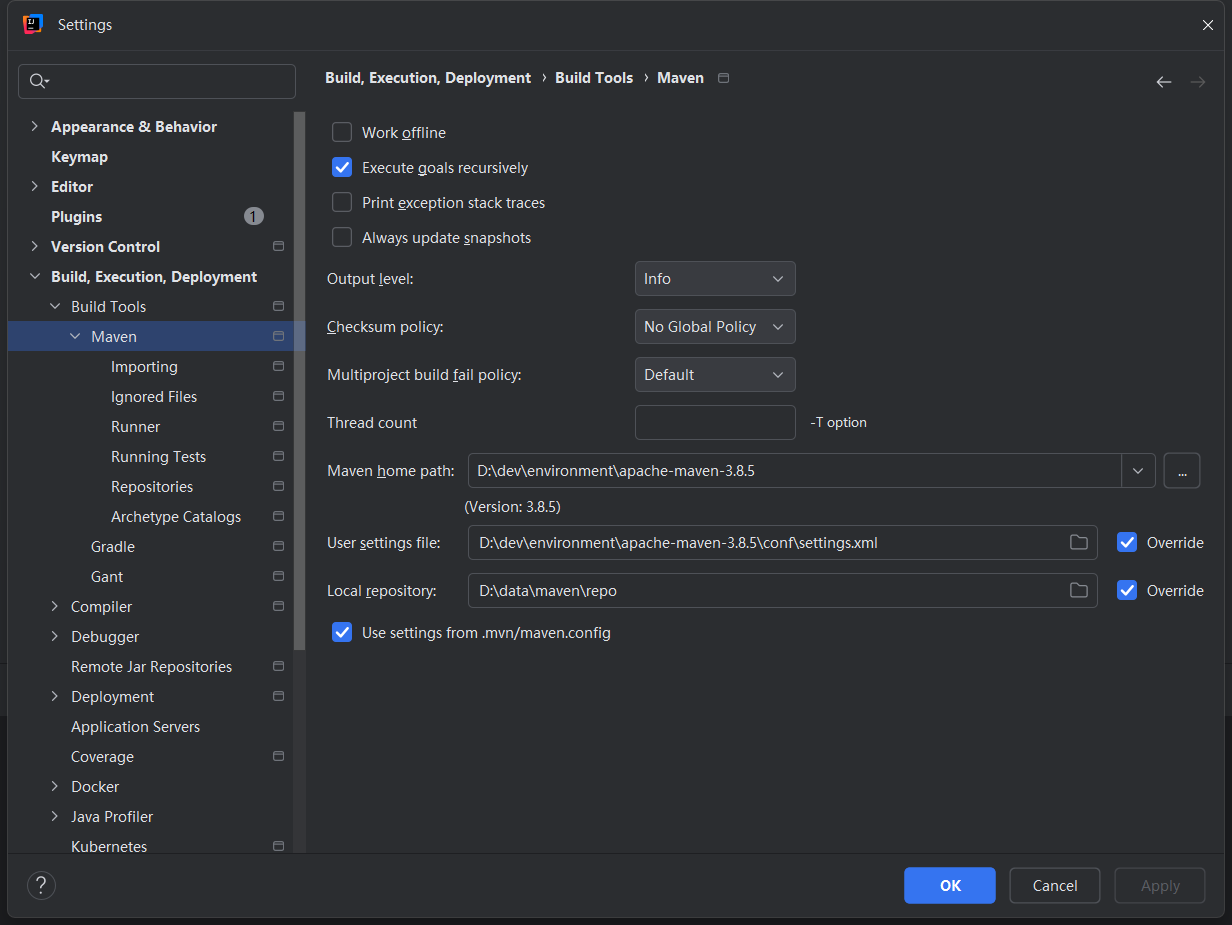
Task: Go back using the left arrow icon
Action: coord(1164,82)
